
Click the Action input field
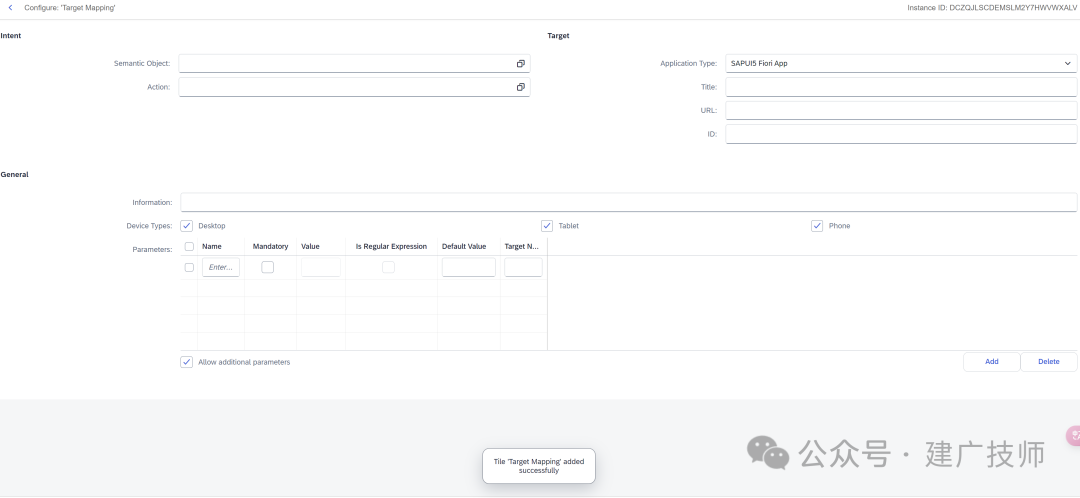click(x=354, y=87)
